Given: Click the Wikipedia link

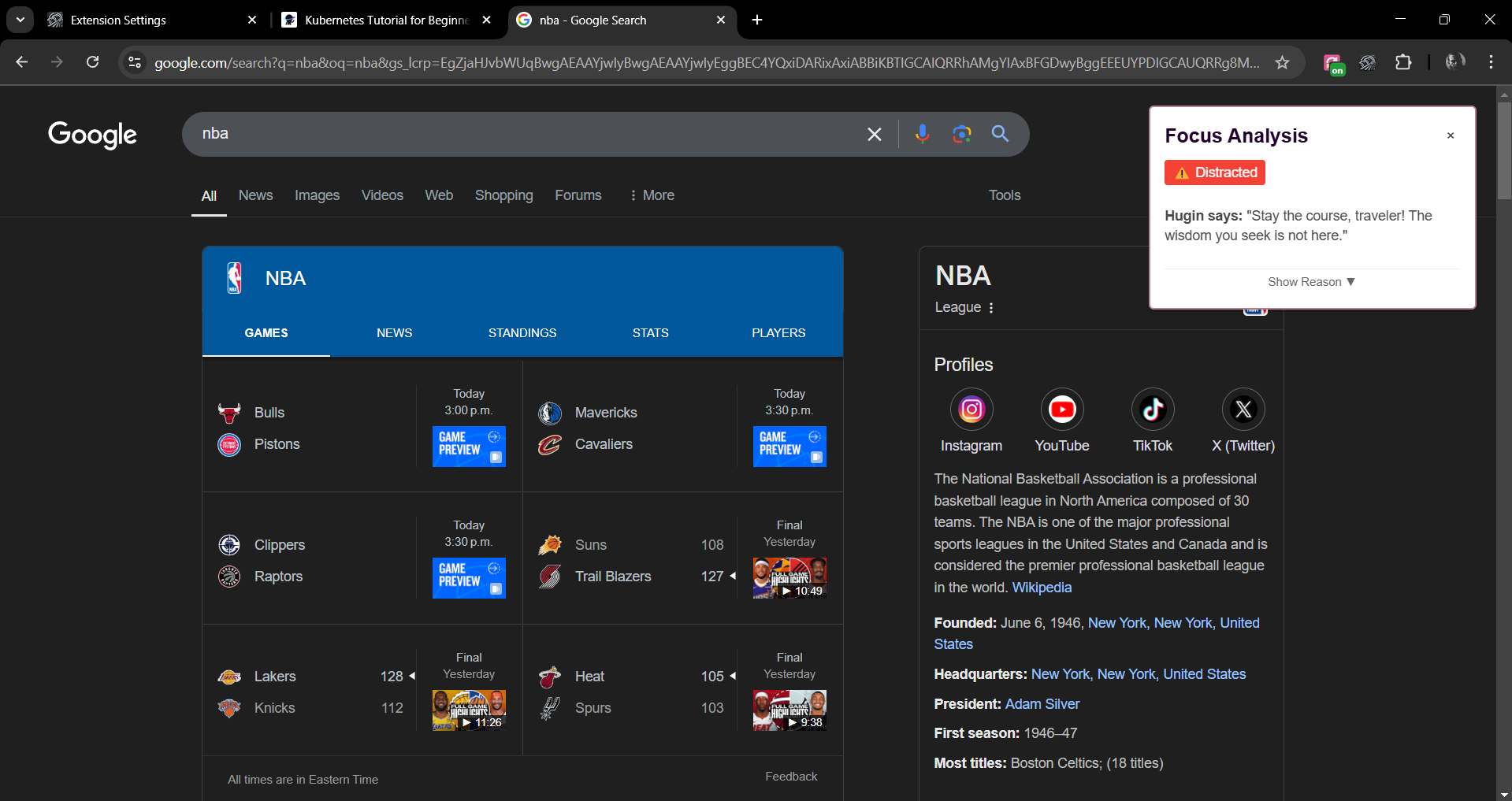Looking at the screenshot, I should click(1042, 588).
